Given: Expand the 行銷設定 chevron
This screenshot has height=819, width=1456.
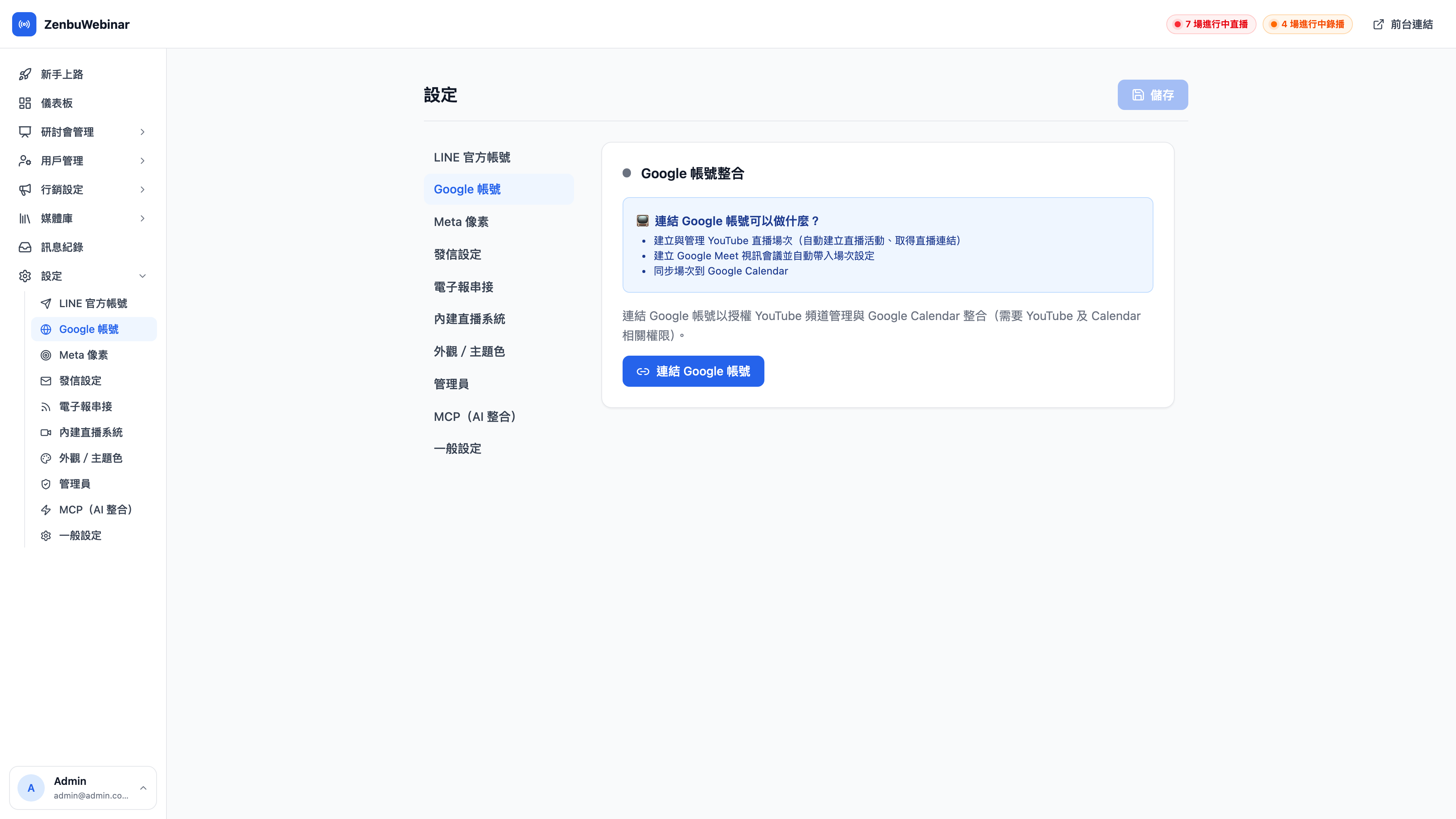Looking at the screenshot, I should point(143,190).
